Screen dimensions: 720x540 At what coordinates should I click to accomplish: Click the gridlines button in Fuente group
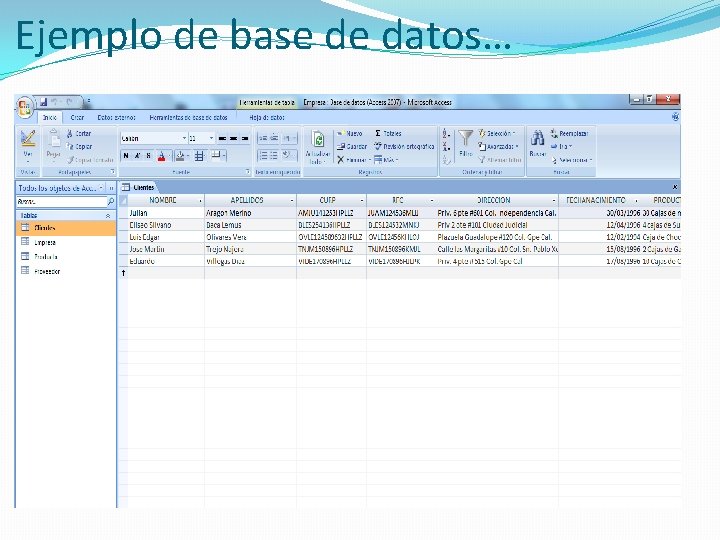pyautogui.click(x=199, y=156)
